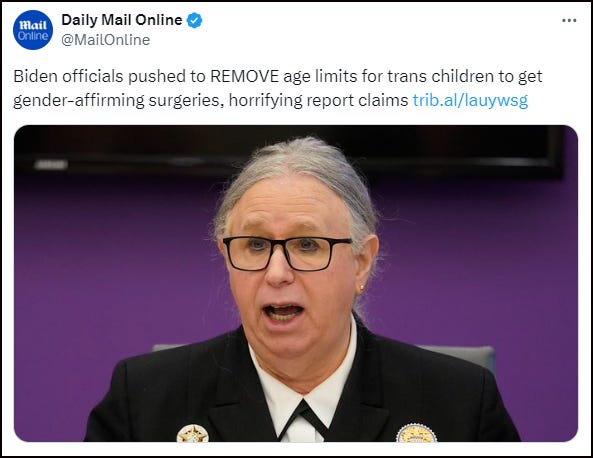Click the left gold star badge on uniform
The image size is (593, 458).
click(x=192, y=433)
